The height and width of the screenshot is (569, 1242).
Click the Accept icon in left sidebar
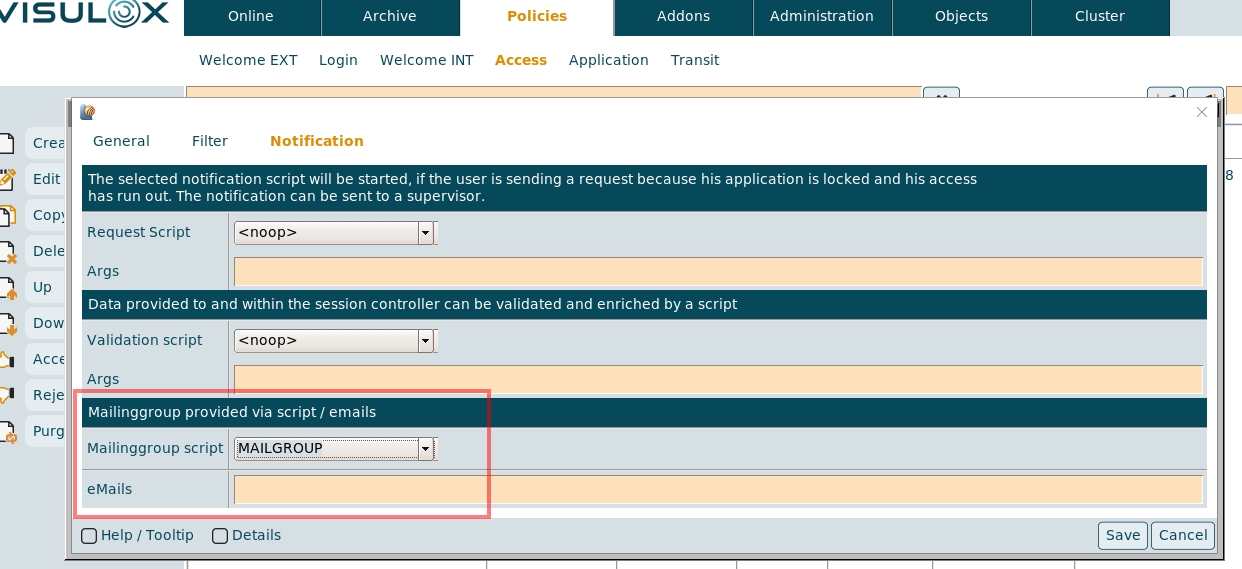point(6,359)
